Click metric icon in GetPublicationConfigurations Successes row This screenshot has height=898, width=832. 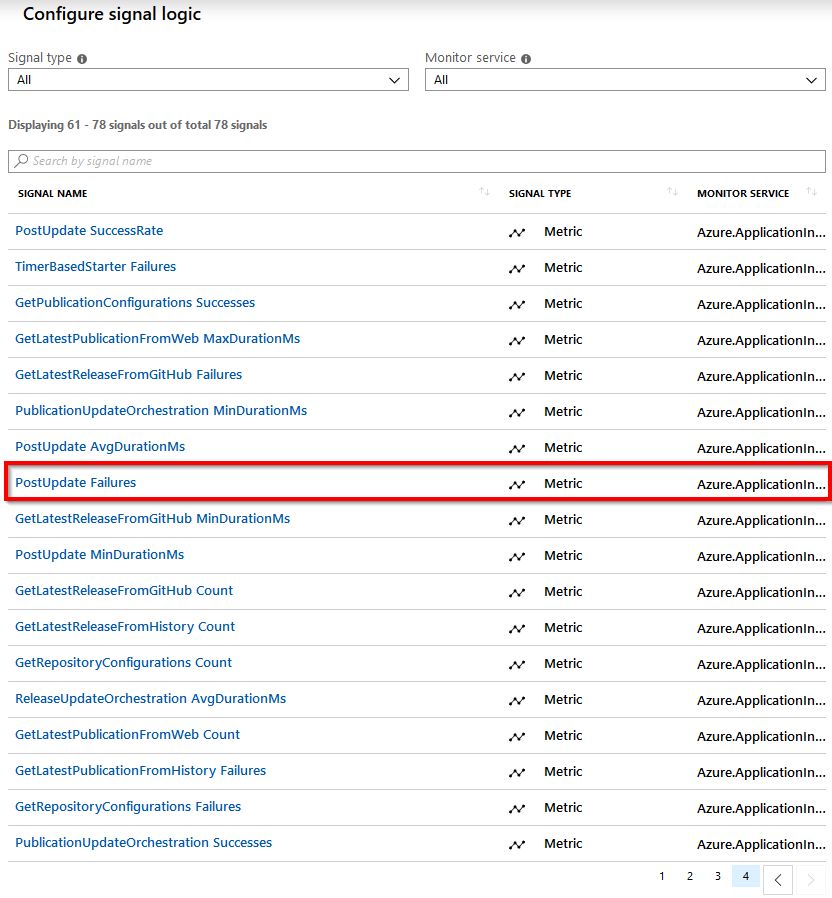tap(517, 305)
